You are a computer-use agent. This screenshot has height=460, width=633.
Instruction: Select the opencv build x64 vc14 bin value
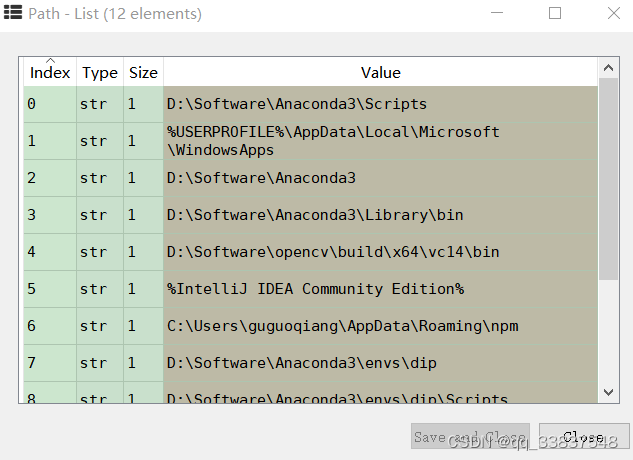tap(380, 252)
